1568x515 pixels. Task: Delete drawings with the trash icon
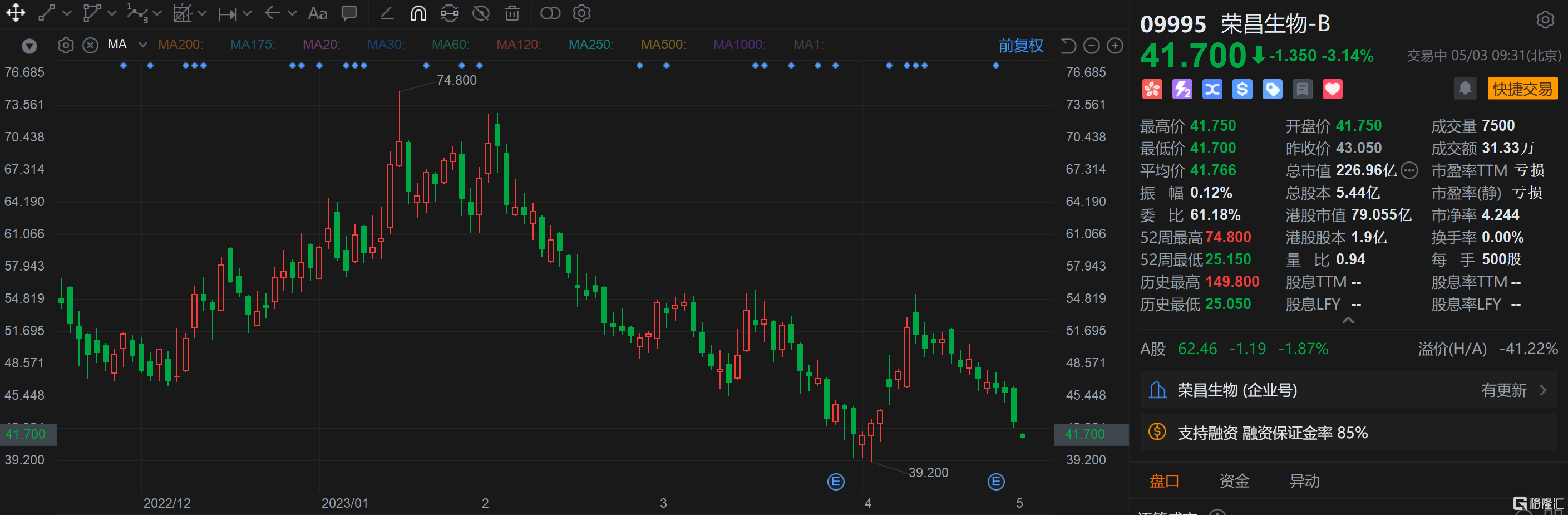tap(512, 13)
